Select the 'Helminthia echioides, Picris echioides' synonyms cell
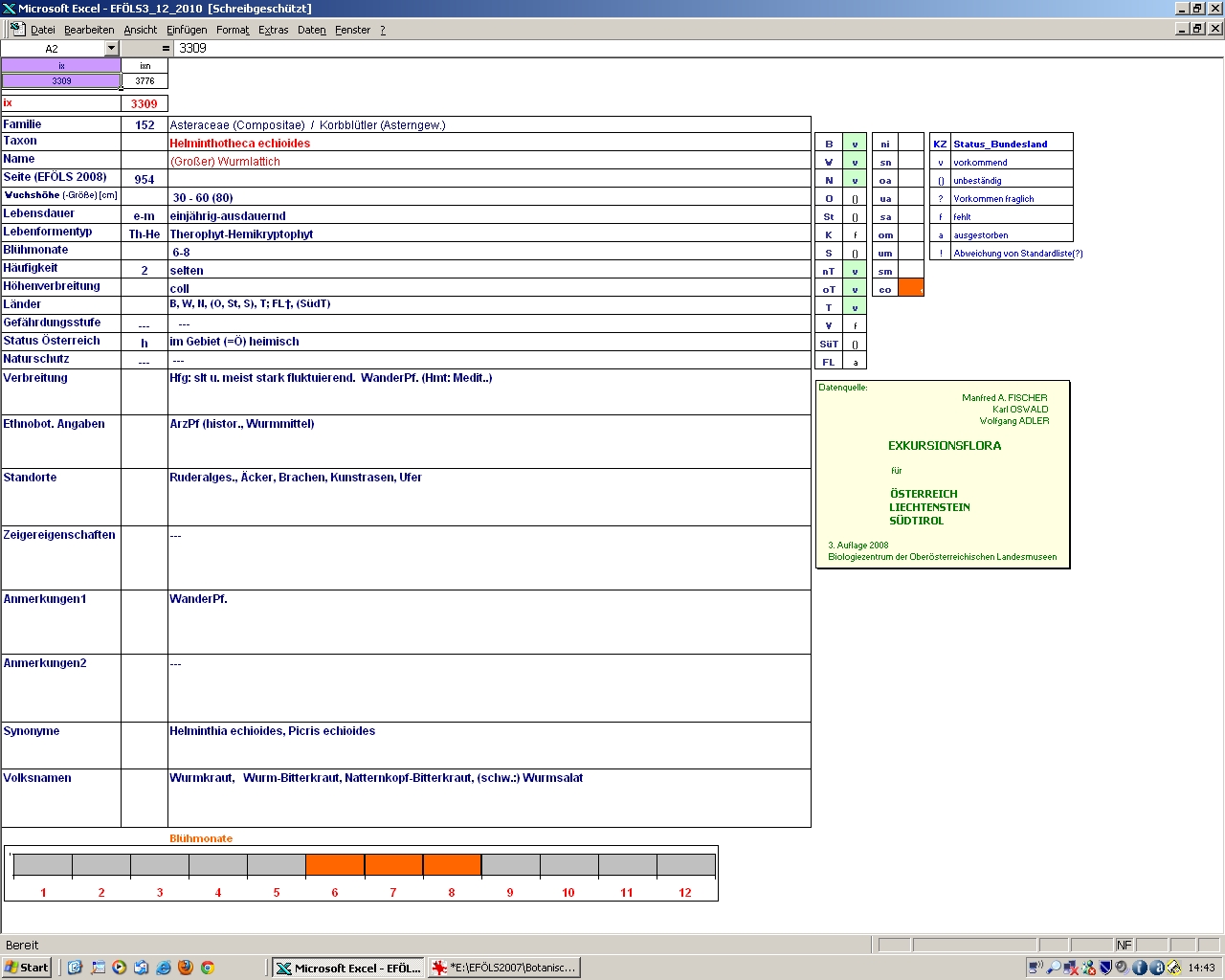 489,745
